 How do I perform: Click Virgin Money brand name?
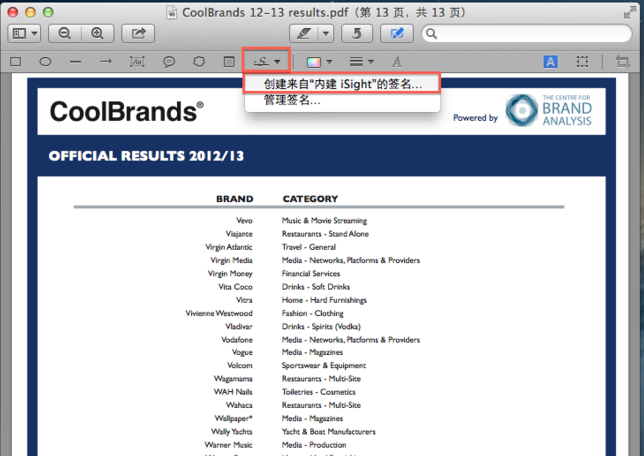(230, 274)
